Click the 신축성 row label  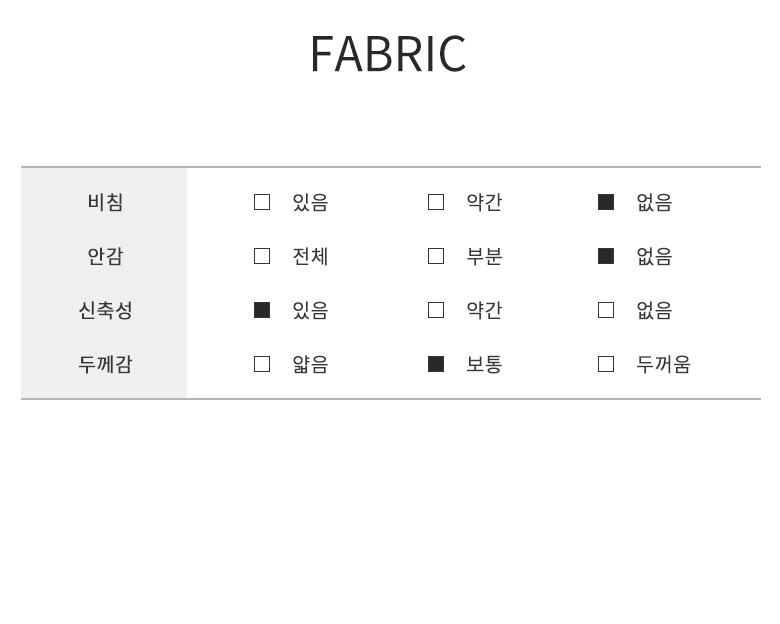(x=105, y=310)
